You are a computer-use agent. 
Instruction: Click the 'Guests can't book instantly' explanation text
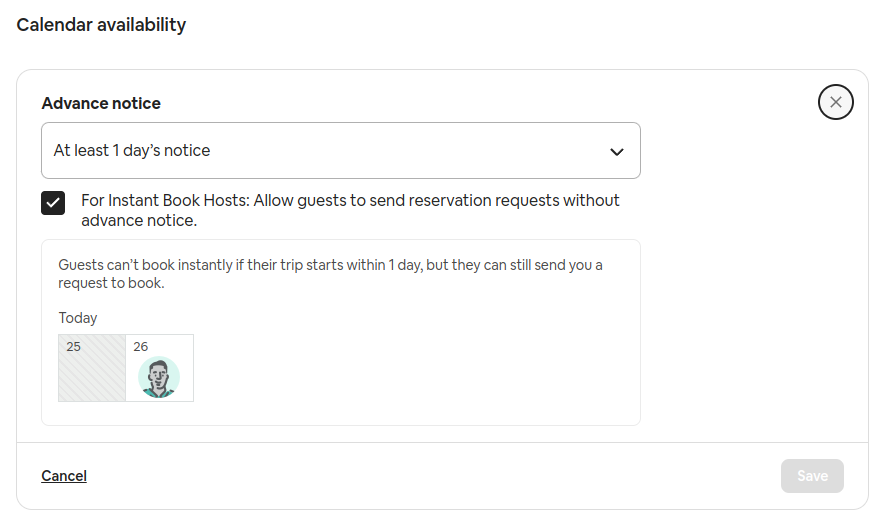click(x=330, y=274)
